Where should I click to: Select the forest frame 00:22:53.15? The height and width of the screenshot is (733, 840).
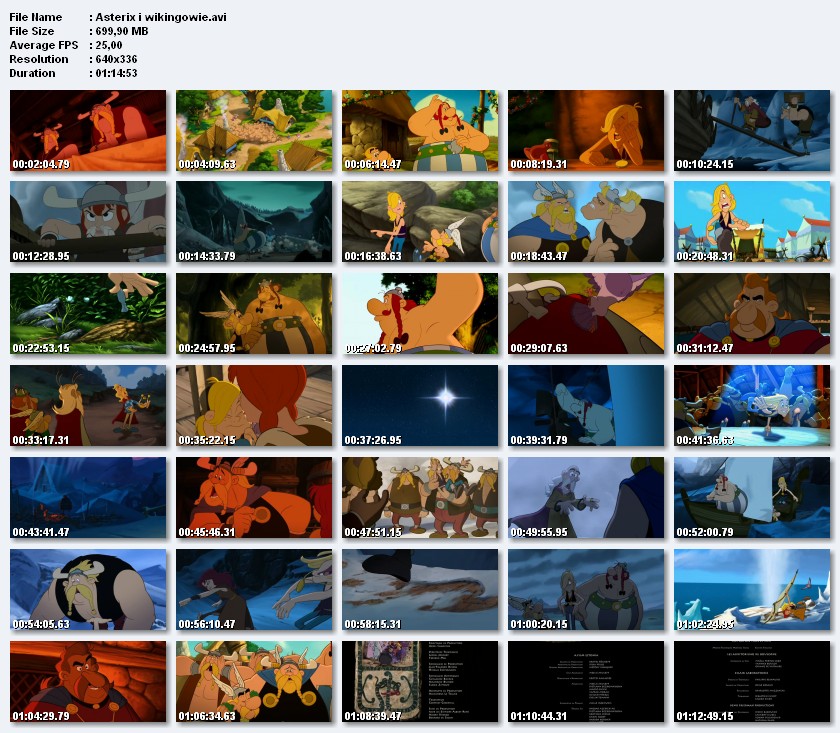tap(88, 314)
